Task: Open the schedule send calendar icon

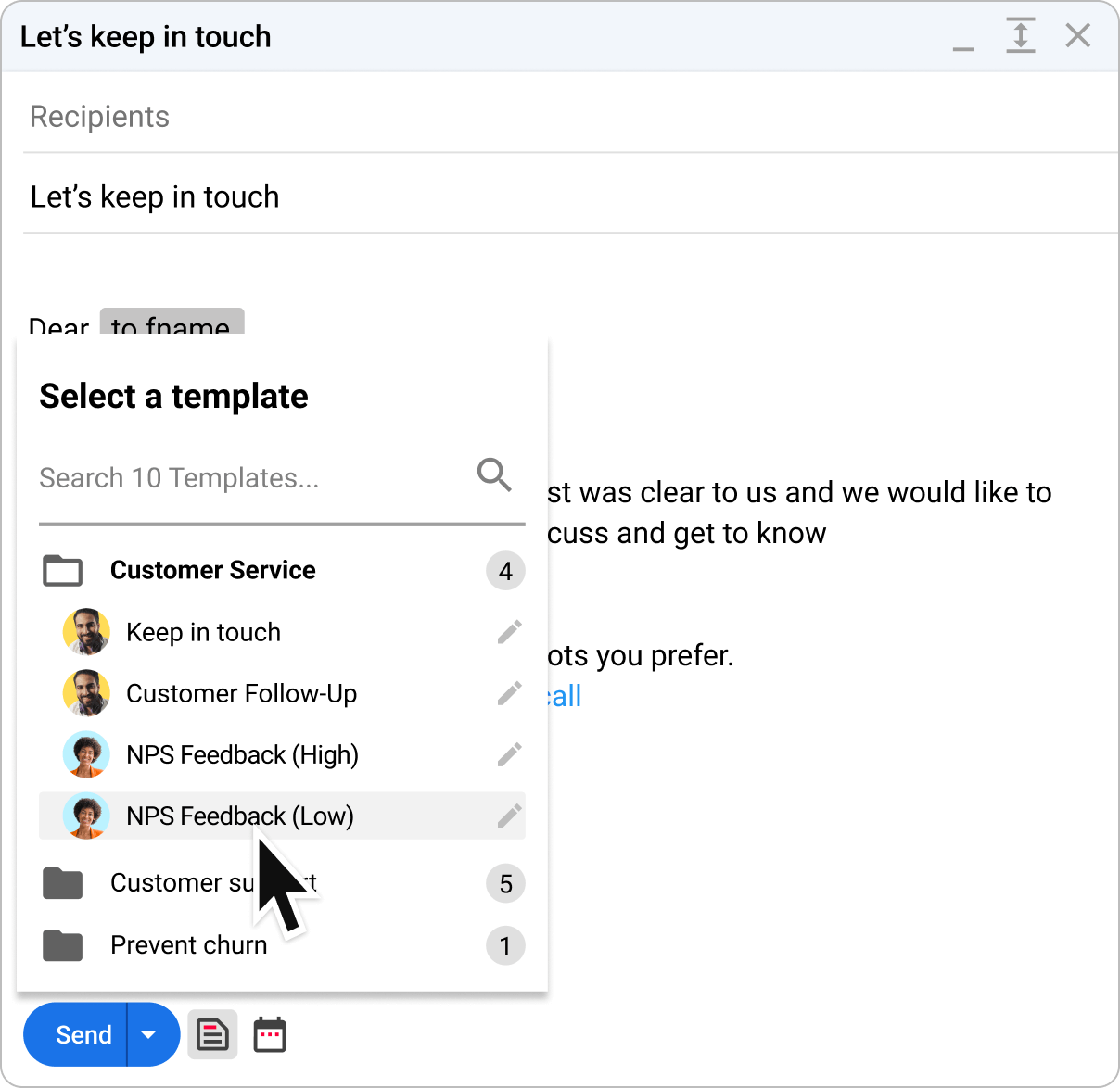Action: 269,1034
